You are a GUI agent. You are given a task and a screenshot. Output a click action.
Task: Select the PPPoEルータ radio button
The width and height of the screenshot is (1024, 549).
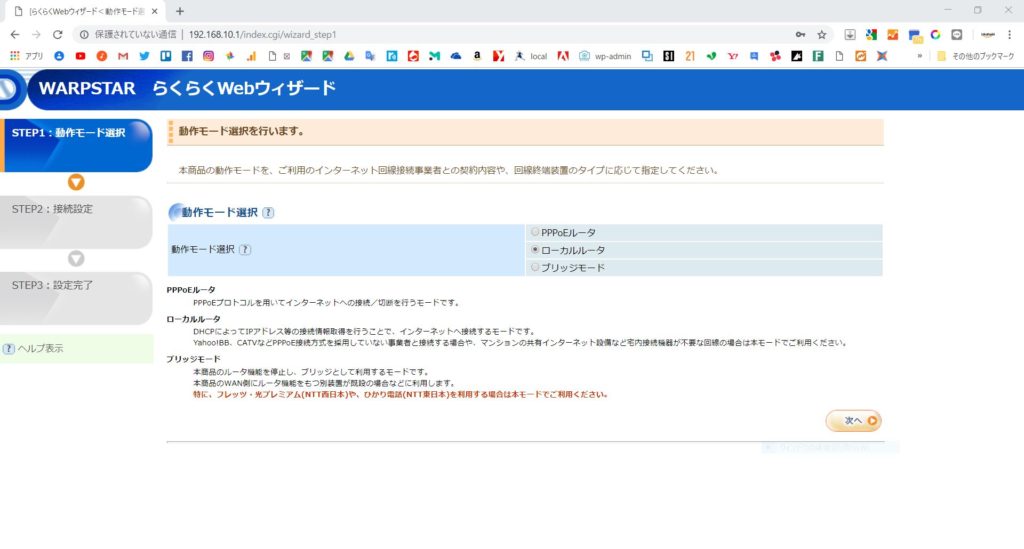(x=535, y=232)
